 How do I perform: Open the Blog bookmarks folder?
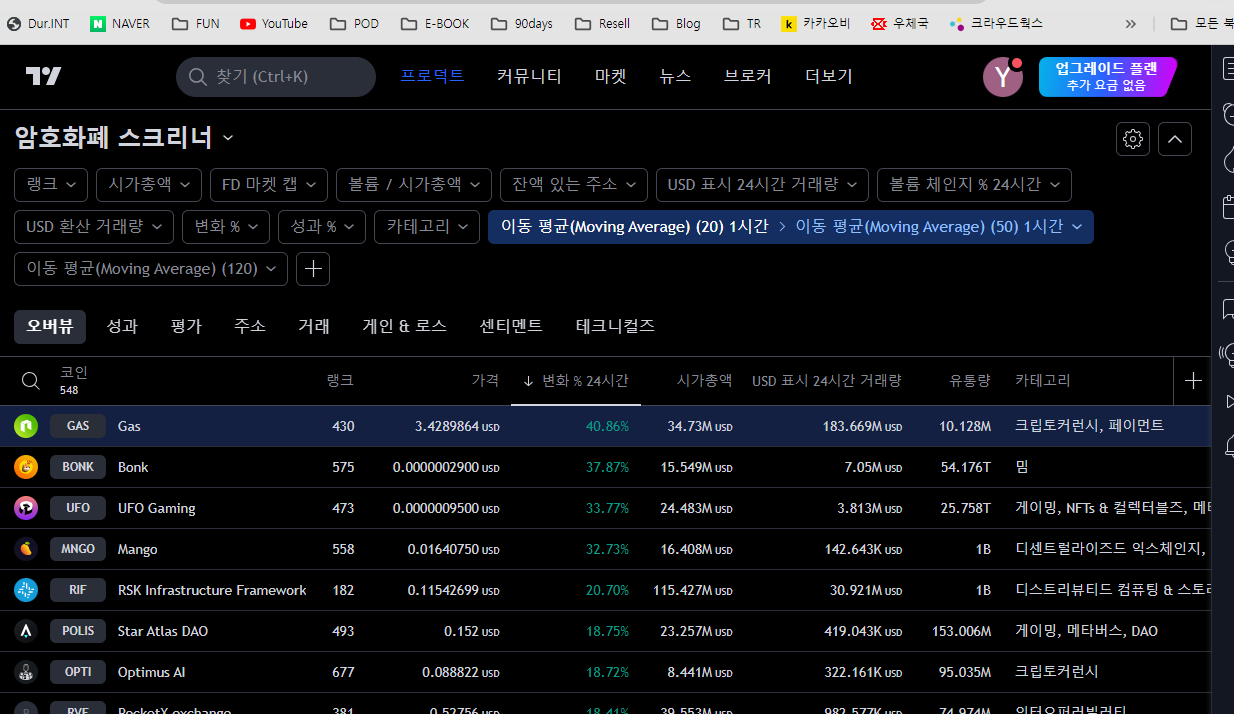(x=676, y=23)
